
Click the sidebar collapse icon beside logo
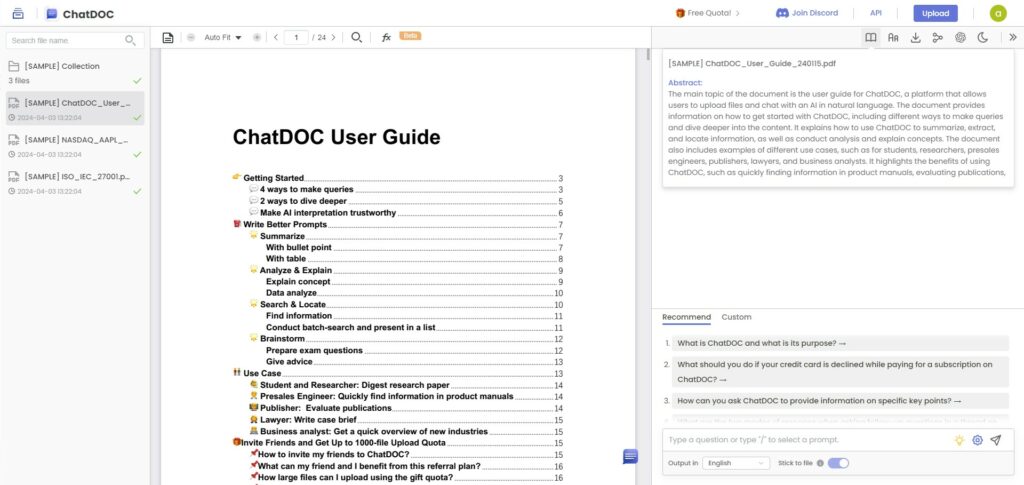[18, 13]
